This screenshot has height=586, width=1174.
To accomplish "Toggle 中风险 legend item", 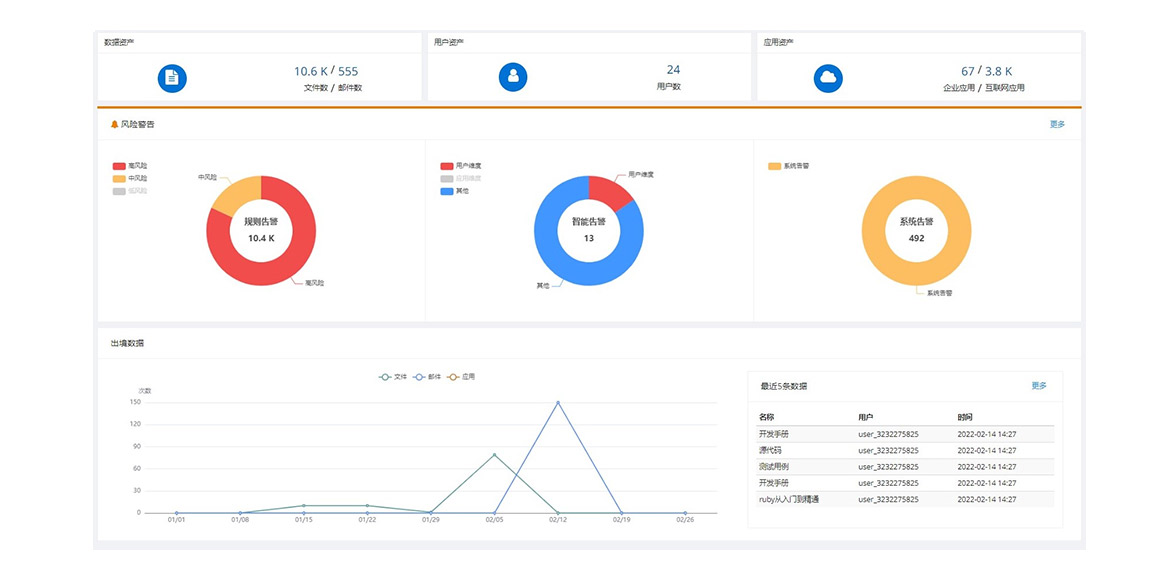I will point(130,178).
